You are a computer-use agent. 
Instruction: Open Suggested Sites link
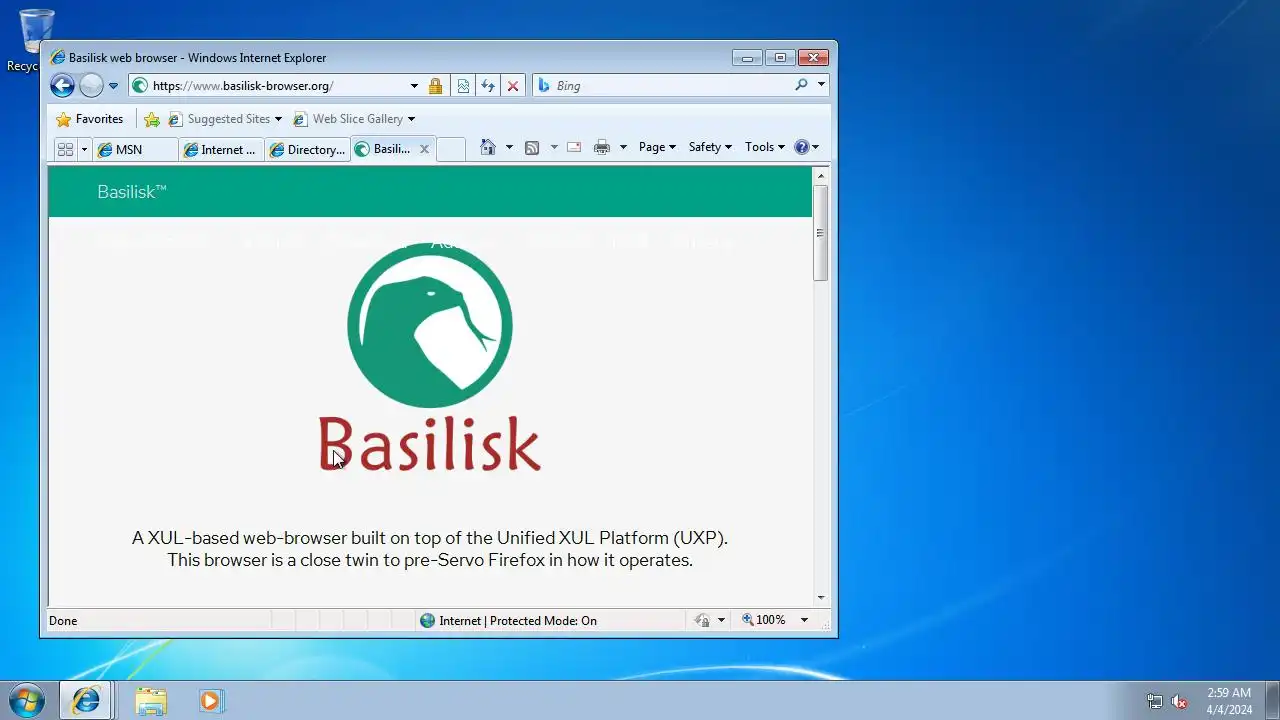[225, 119]
